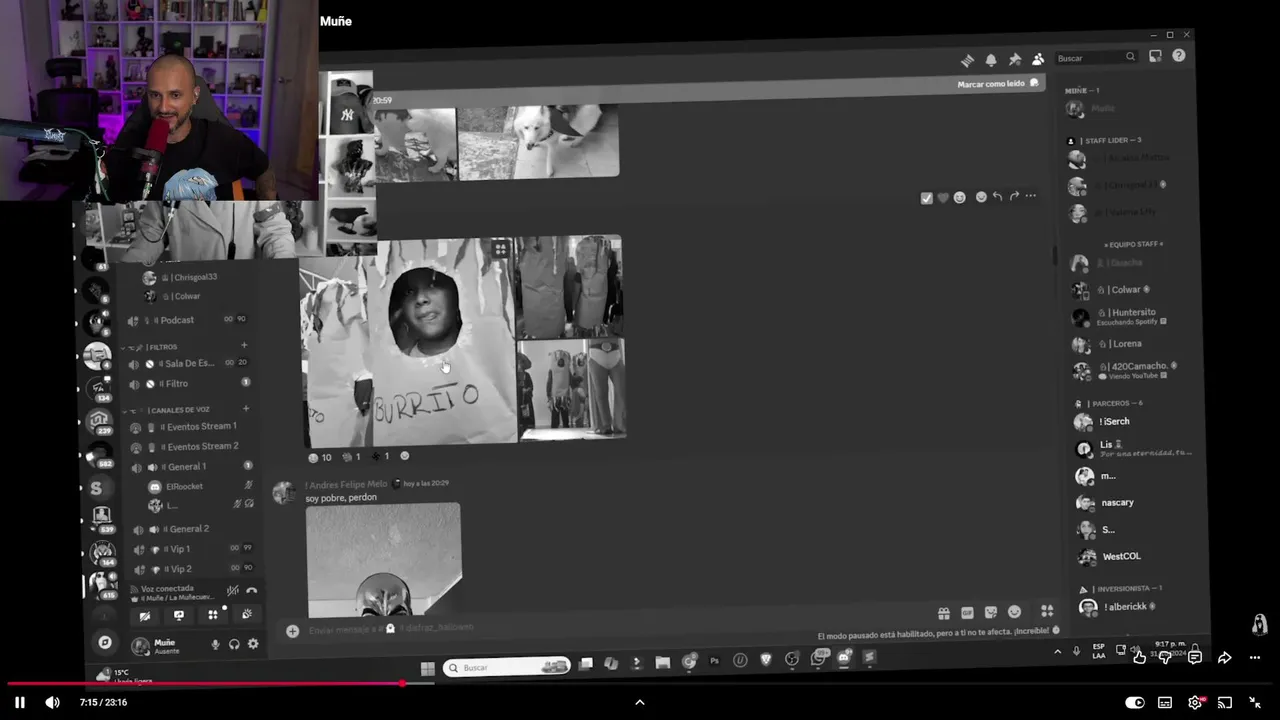Screen dimensions: 1280x720
Task: Open video player settings gear
Action: click(1195, 702)
